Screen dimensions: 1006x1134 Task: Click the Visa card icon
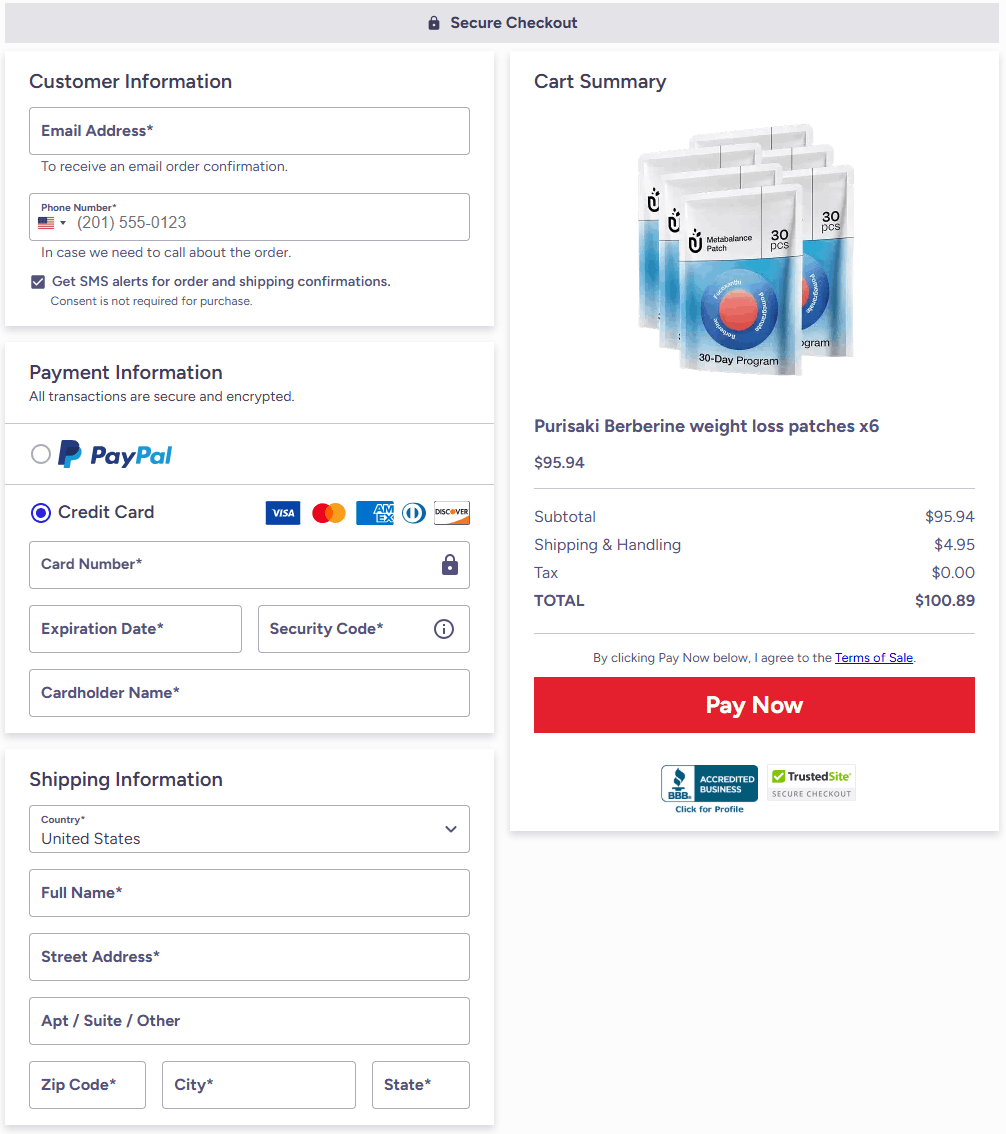coord(283,513)
